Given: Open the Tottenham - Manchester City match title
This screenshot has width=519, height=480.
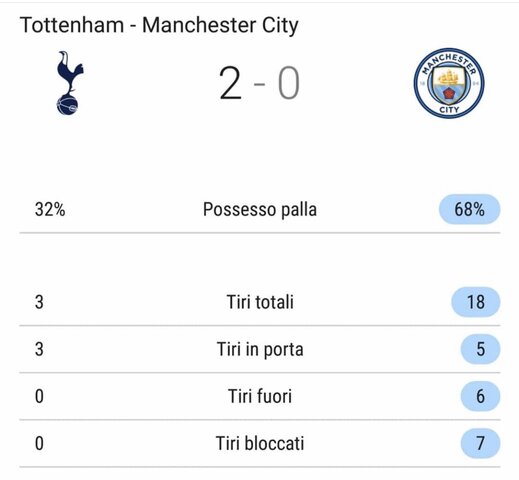Looking at the screenshot, I should tap(159, 25).
